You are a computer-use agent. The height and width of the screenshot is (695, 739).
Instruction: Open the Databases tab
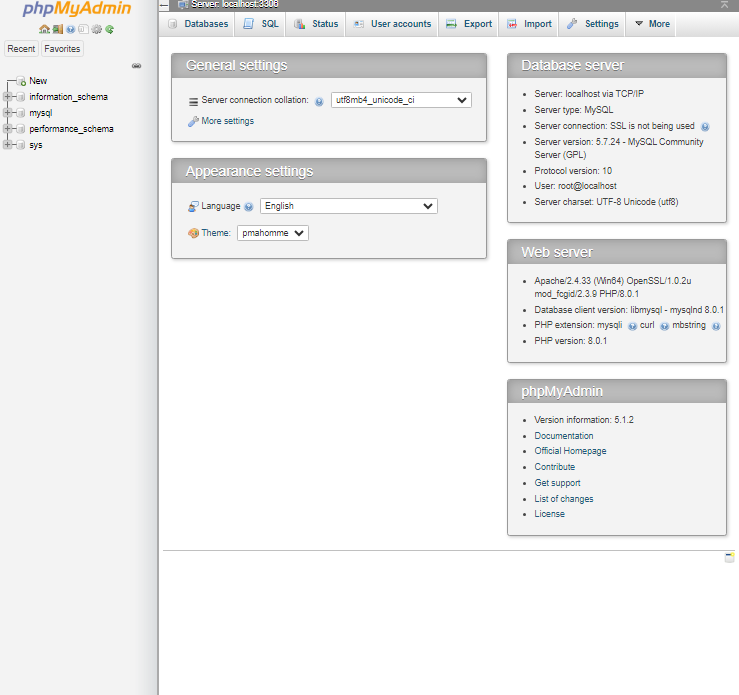[198, 24]
